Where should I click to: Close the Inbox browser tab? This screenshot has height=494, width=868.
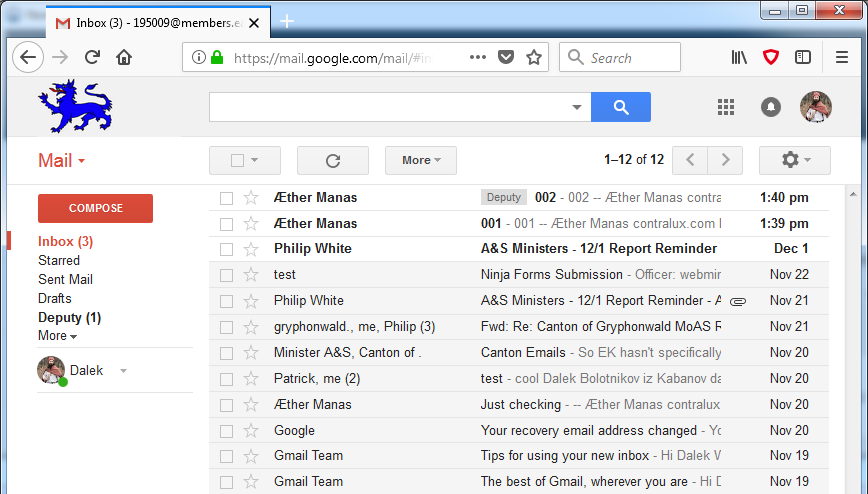coord(254,23)
